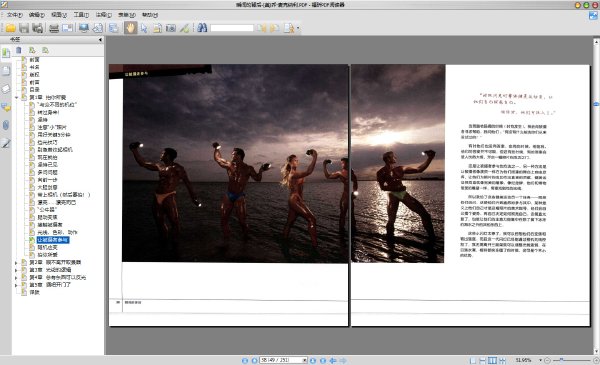Click the zoom out minus button
The image size is (600, 365).
[x=547, y=360]
